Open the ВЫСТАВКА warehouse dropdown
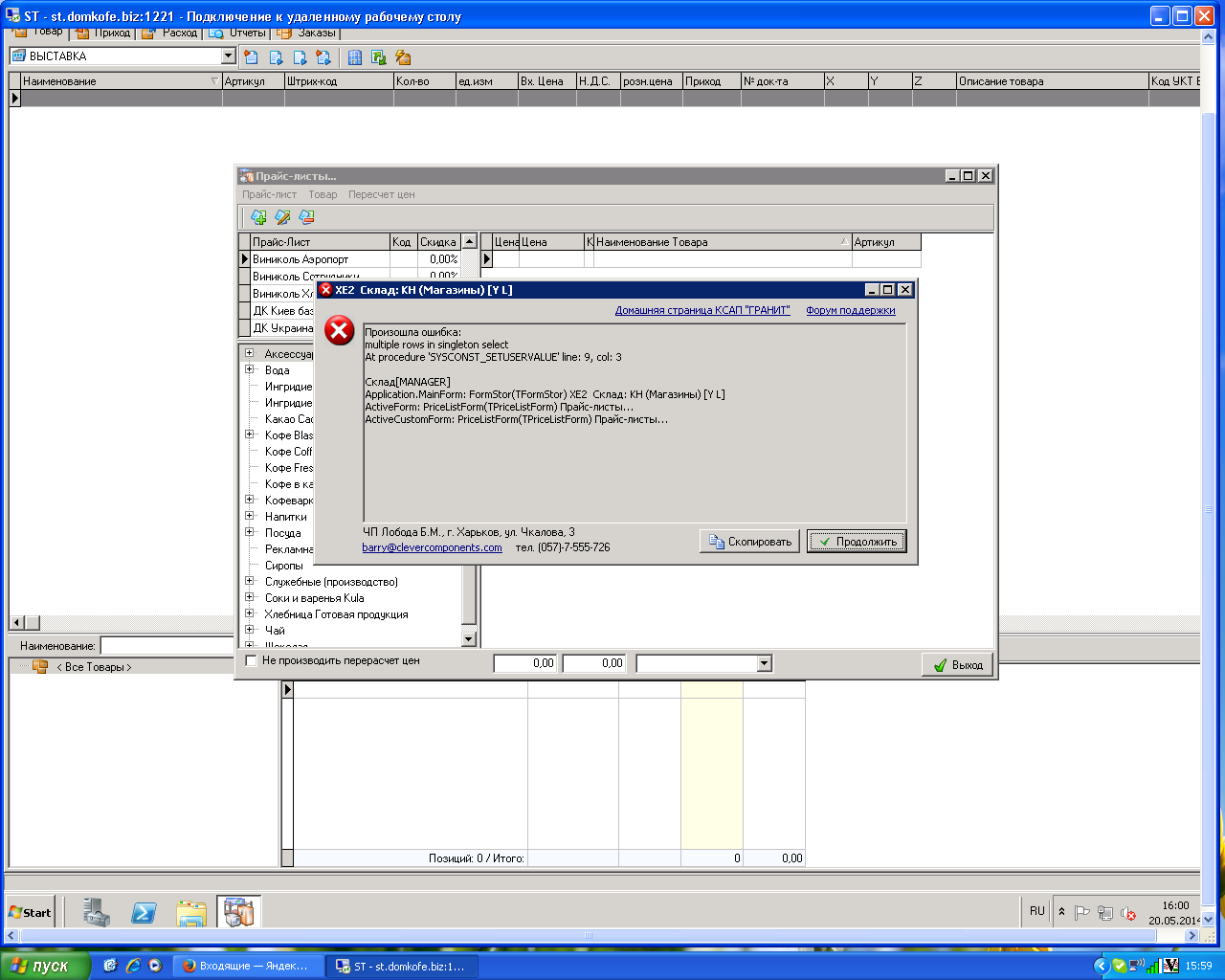This screenshot has height=980, width=1225. pos(228,56)
